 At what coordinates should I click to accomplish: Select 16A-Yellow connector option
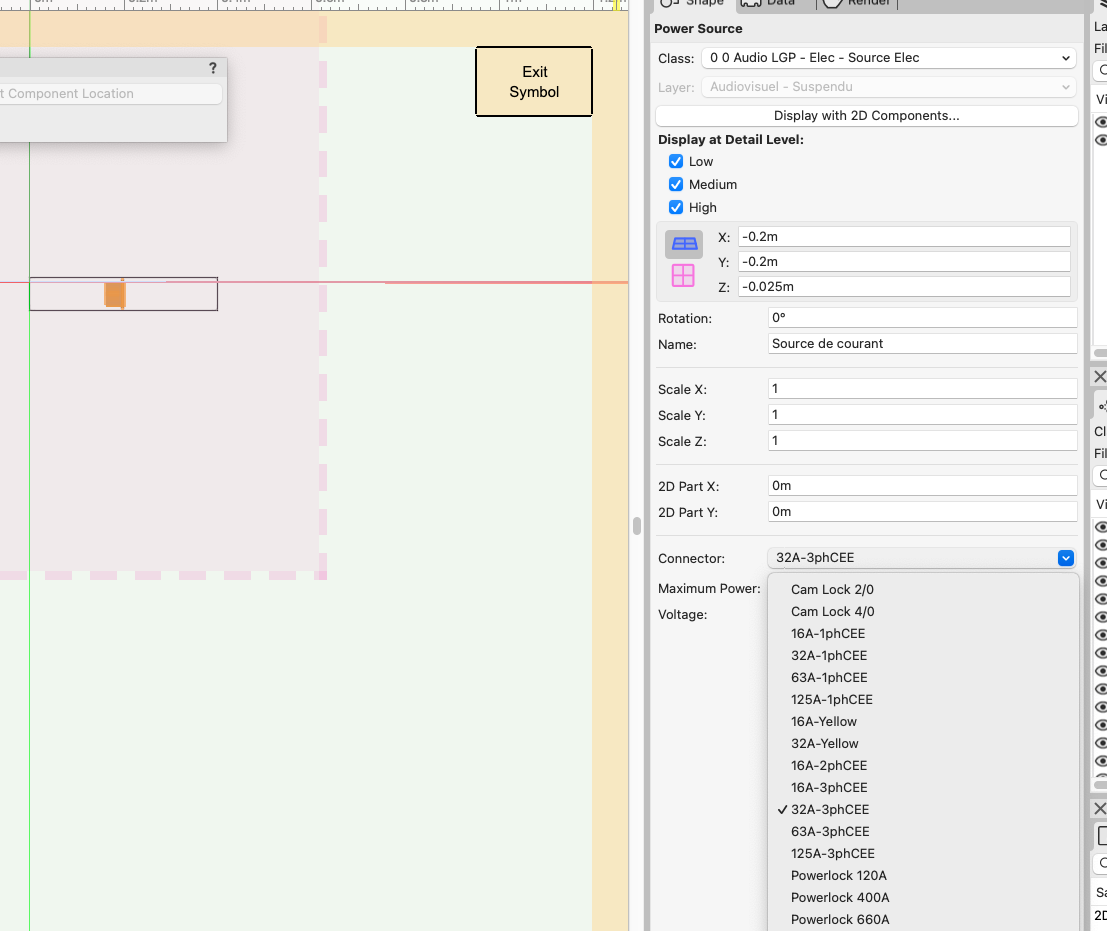click(x=824, y=722)
